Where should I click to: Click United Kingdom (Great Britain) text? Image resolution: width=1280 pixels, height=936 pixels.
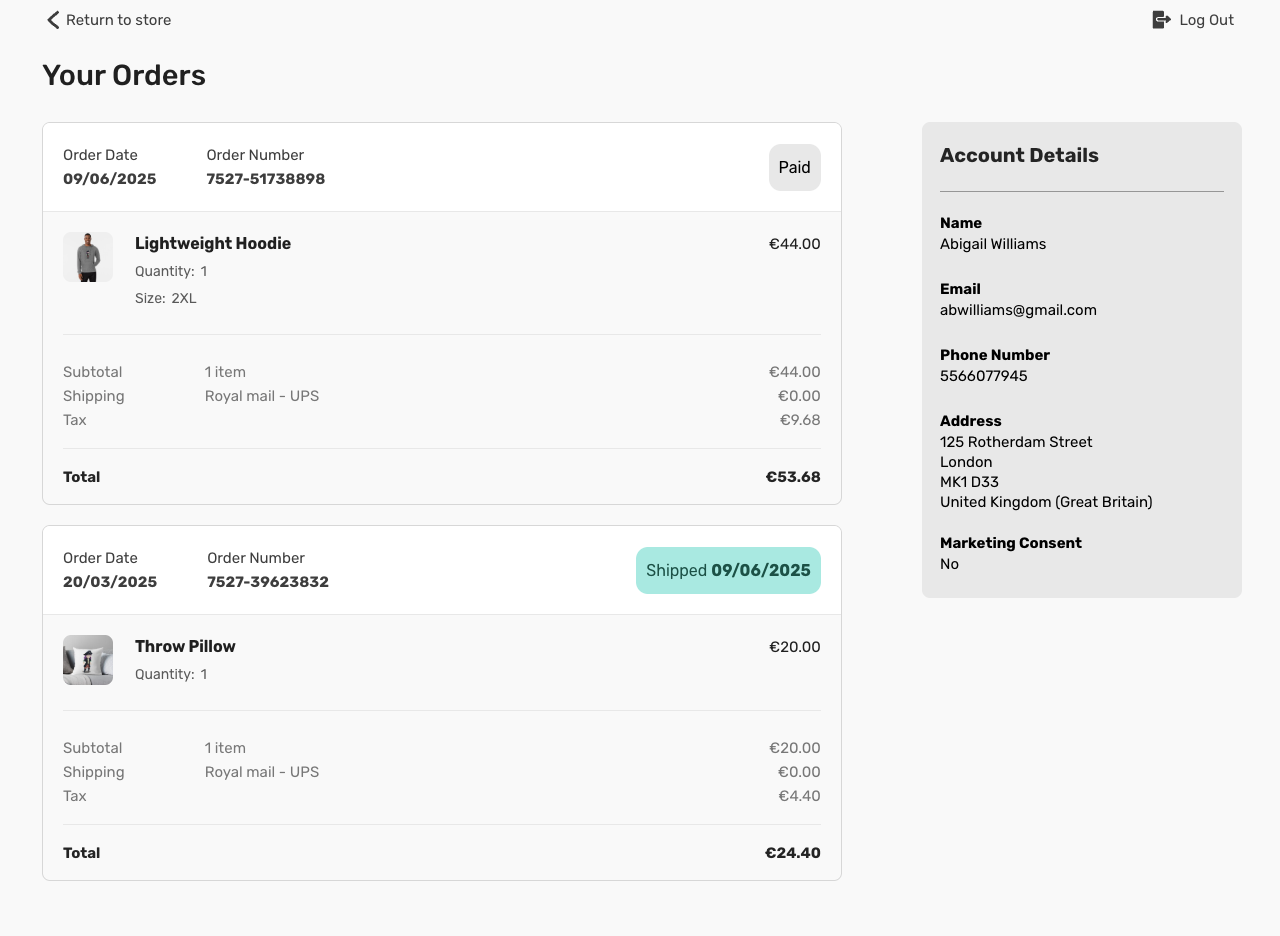pyautogui.click(x=1046, y=502)
